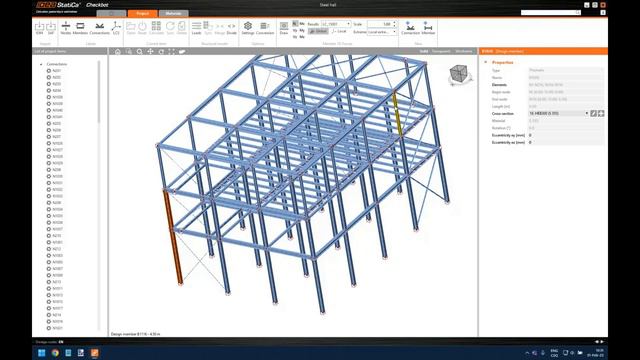Open the Conversion table icon
Viewport: 640px width, 360px height.
tap(265, 28)
